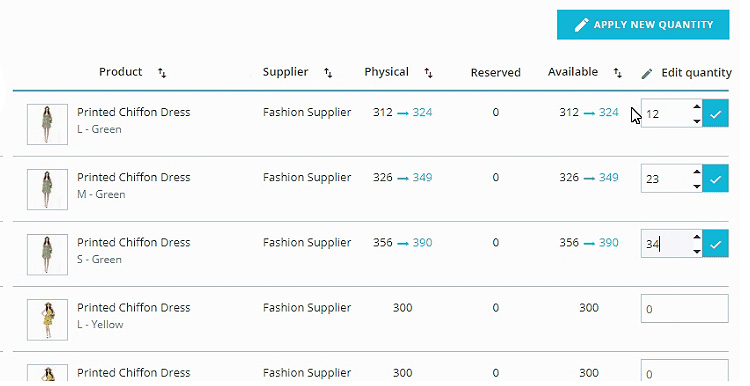Focus the L - Yellow quantity input field
Viewport: 750px width, 386px height.
click(684, 309)
